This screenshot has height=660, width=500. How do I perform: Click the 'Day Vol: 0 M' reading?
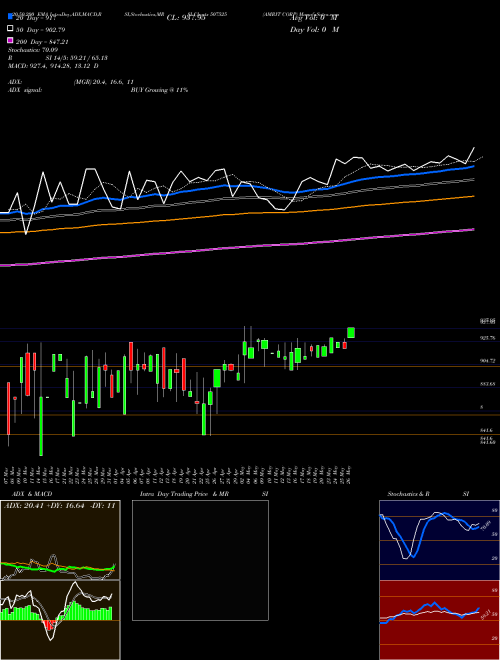(x=314, y=29)
